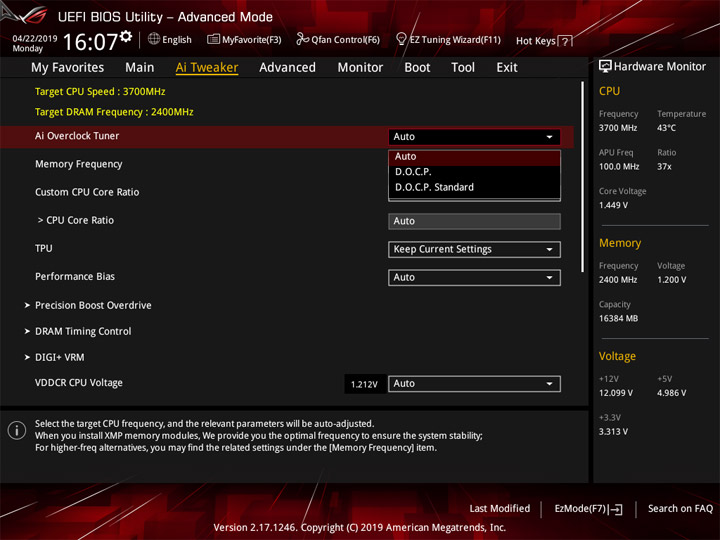Click the Hot Keys label
Viewport: 720px width, 540px height.
536,41
